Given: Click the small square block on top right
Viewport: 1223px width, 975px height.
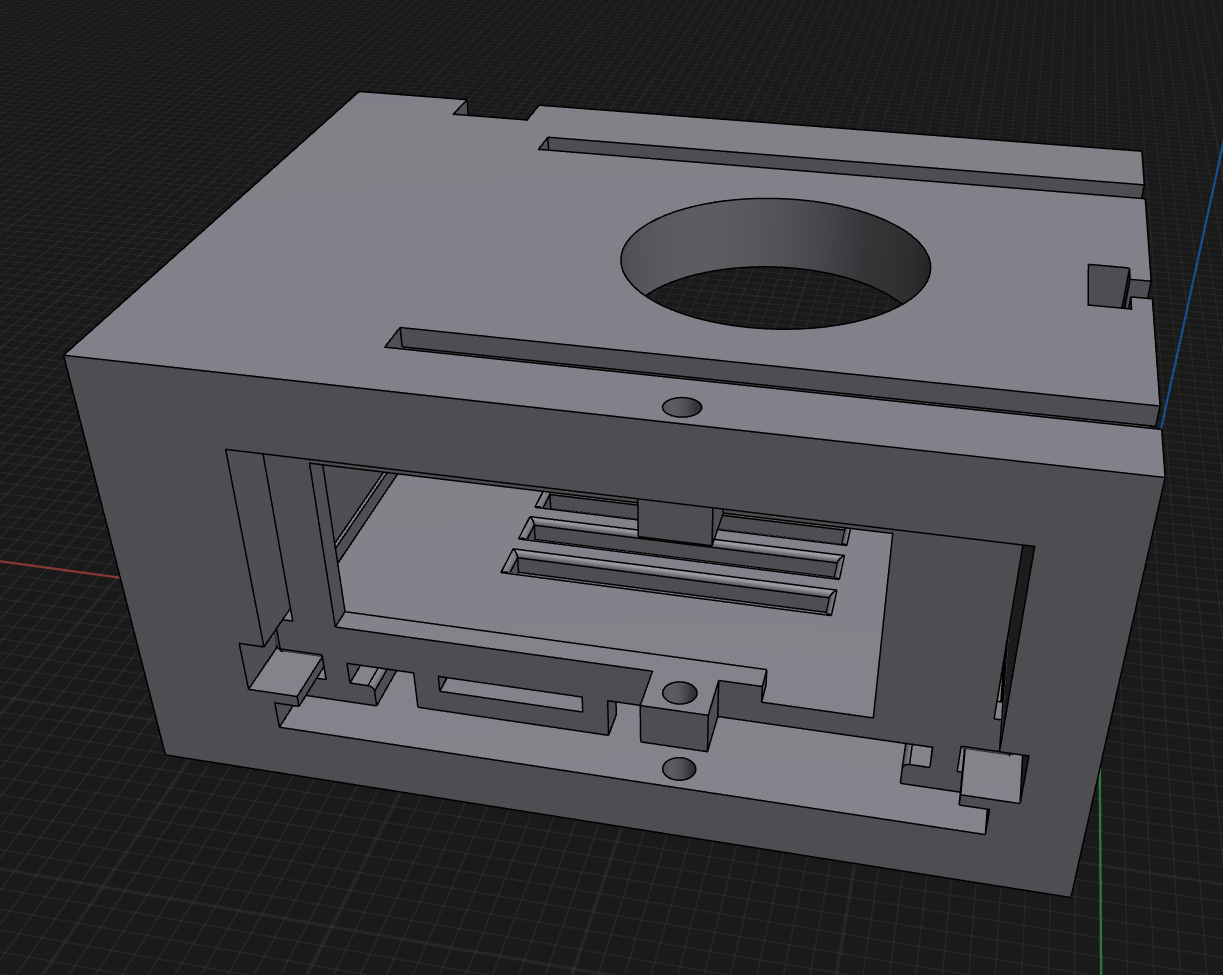Looking at the screenshot, I should coord(1106,285).
